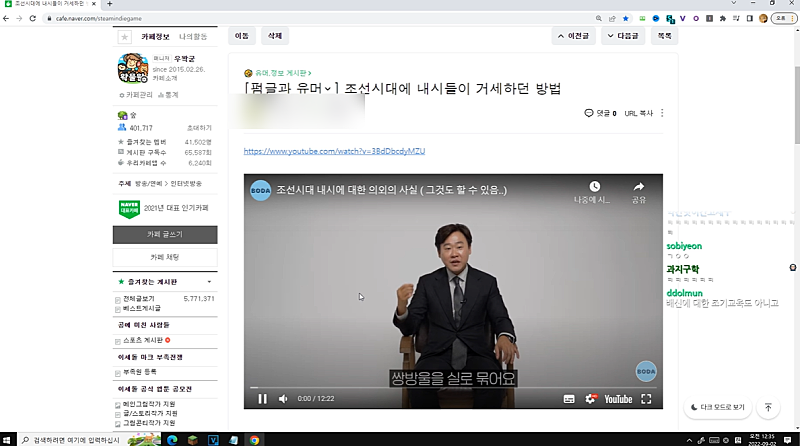
Task: Check the 베스트게시글 checkbox
Action: click(x=120, y=309)
